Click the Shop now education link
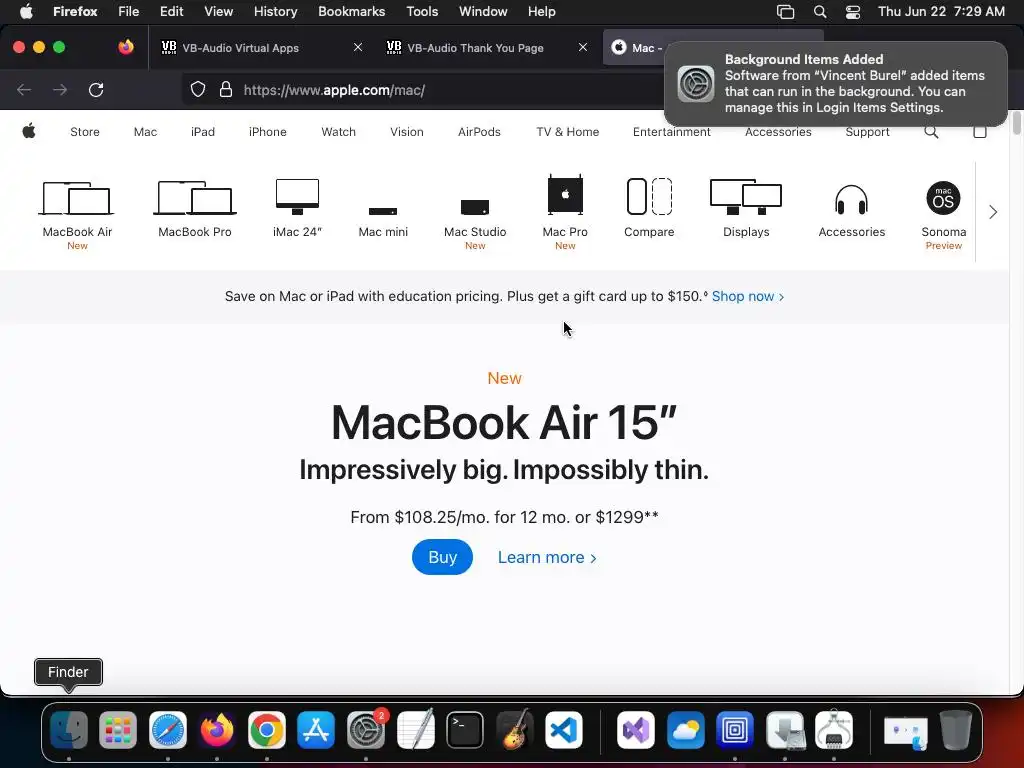 pyautogui.click(x=748, y=296)
